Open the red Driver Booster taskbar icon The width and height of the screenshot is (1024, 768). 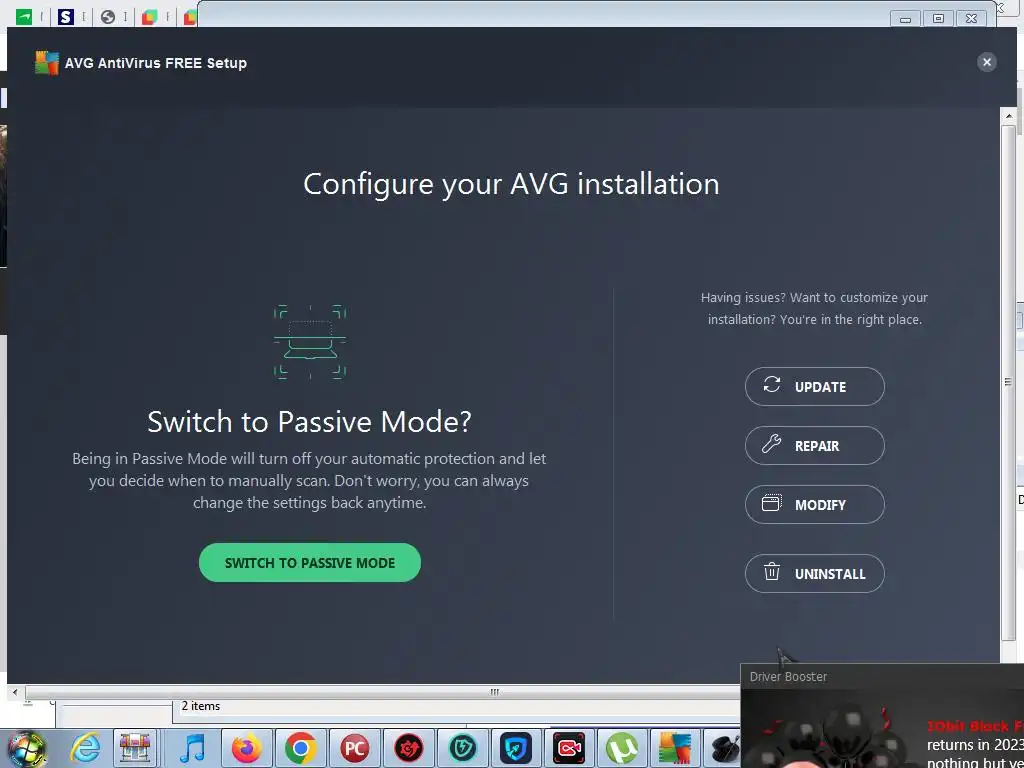point(408,748)
